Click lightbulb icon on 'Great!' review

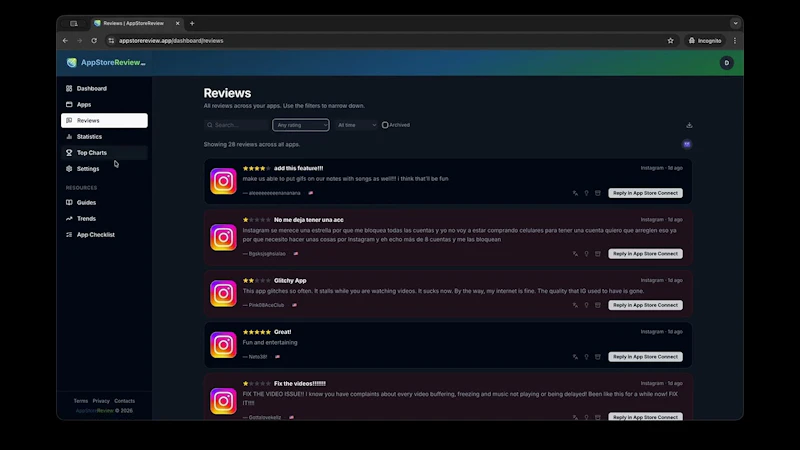point(586,357)
